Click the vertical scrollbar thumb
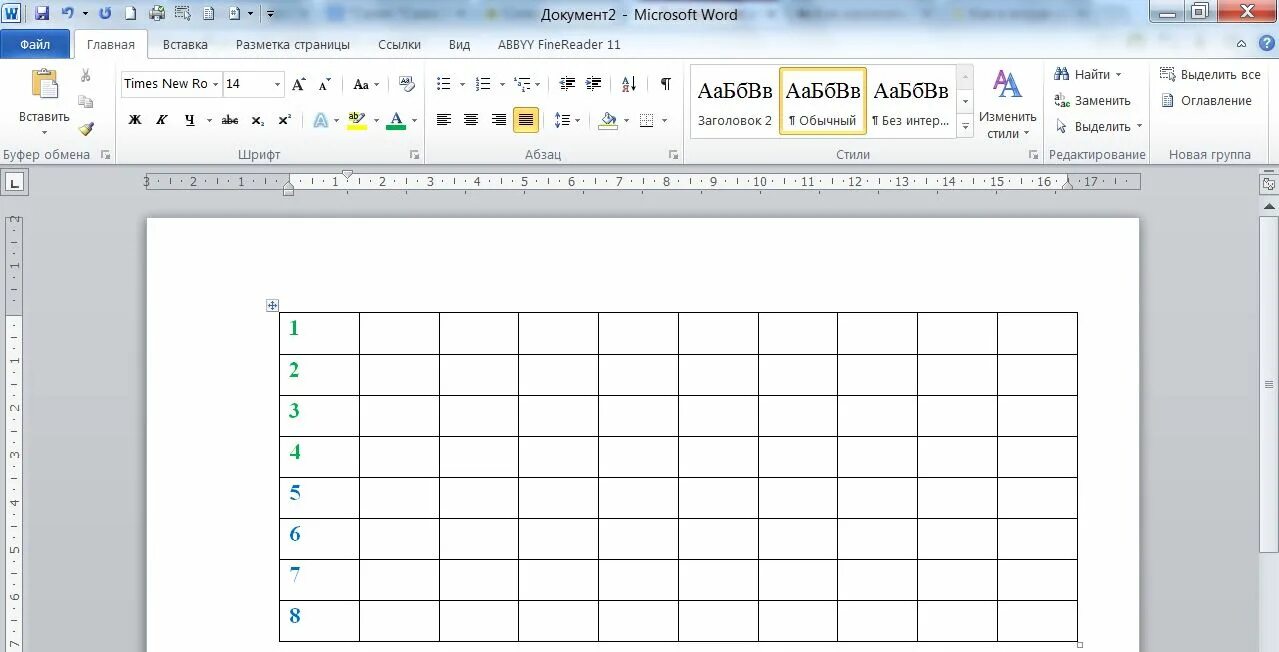This screenshot has height=652, width=1279. click(x=1269, y=384)
